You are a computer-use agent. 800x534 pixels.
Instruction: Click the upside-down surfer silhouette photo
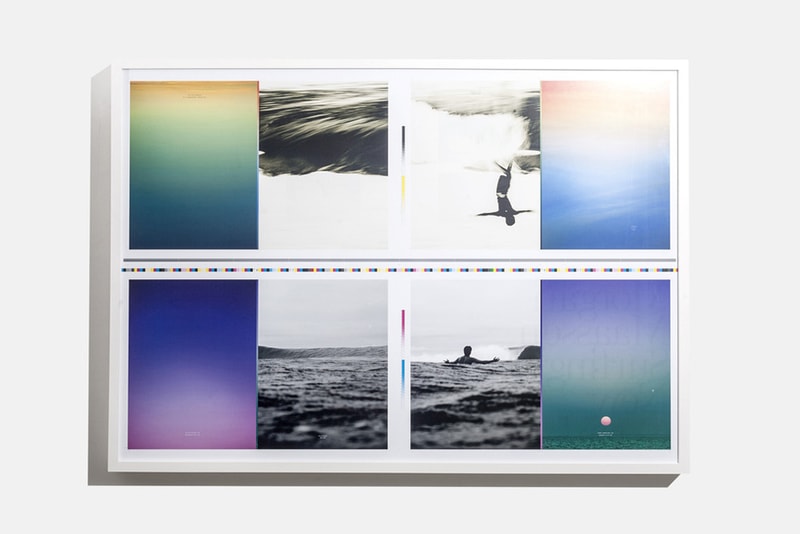tap(476, 165)
